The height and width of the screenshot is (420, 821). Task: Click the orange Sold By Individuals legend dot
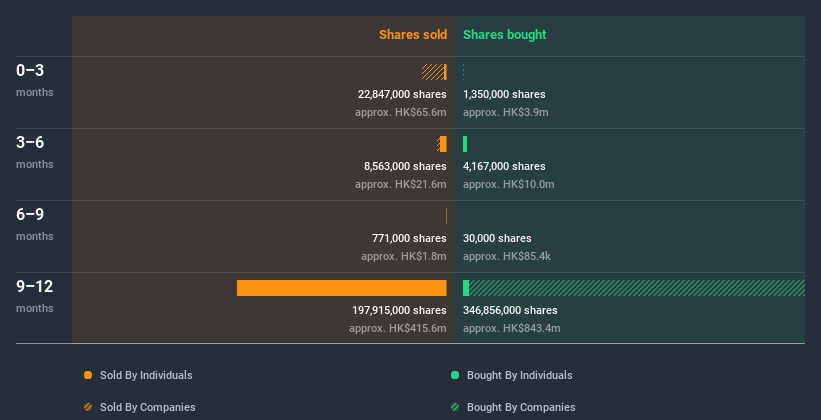point(88,375)
